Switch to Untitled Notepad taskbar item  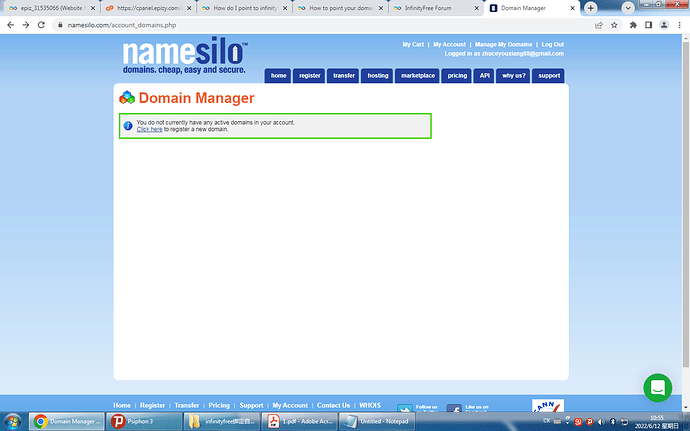[377, 421]
